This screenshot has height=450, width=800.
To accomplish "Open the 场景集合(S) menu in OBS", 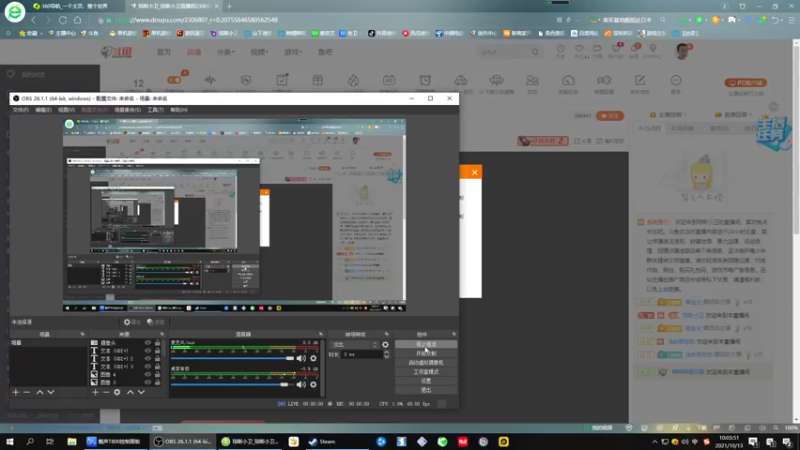I will pos(127,110).
